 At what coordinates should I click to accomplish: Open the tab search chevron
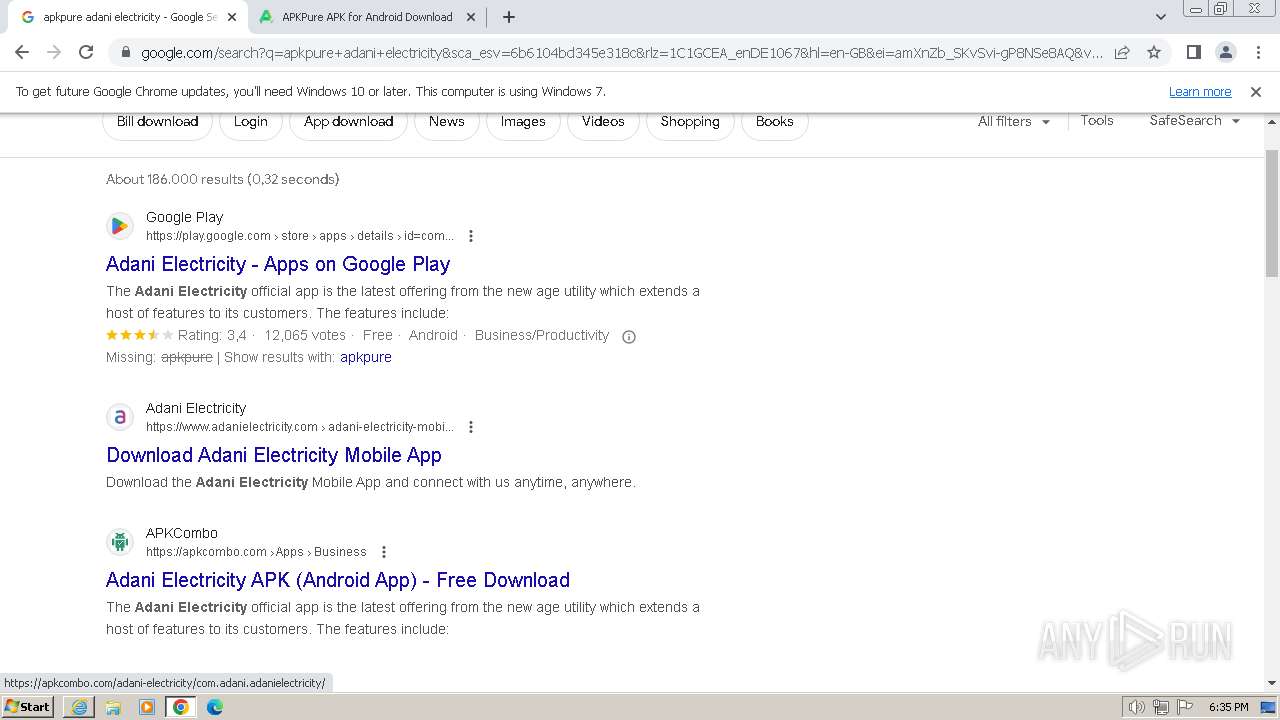pos(1160,17)
